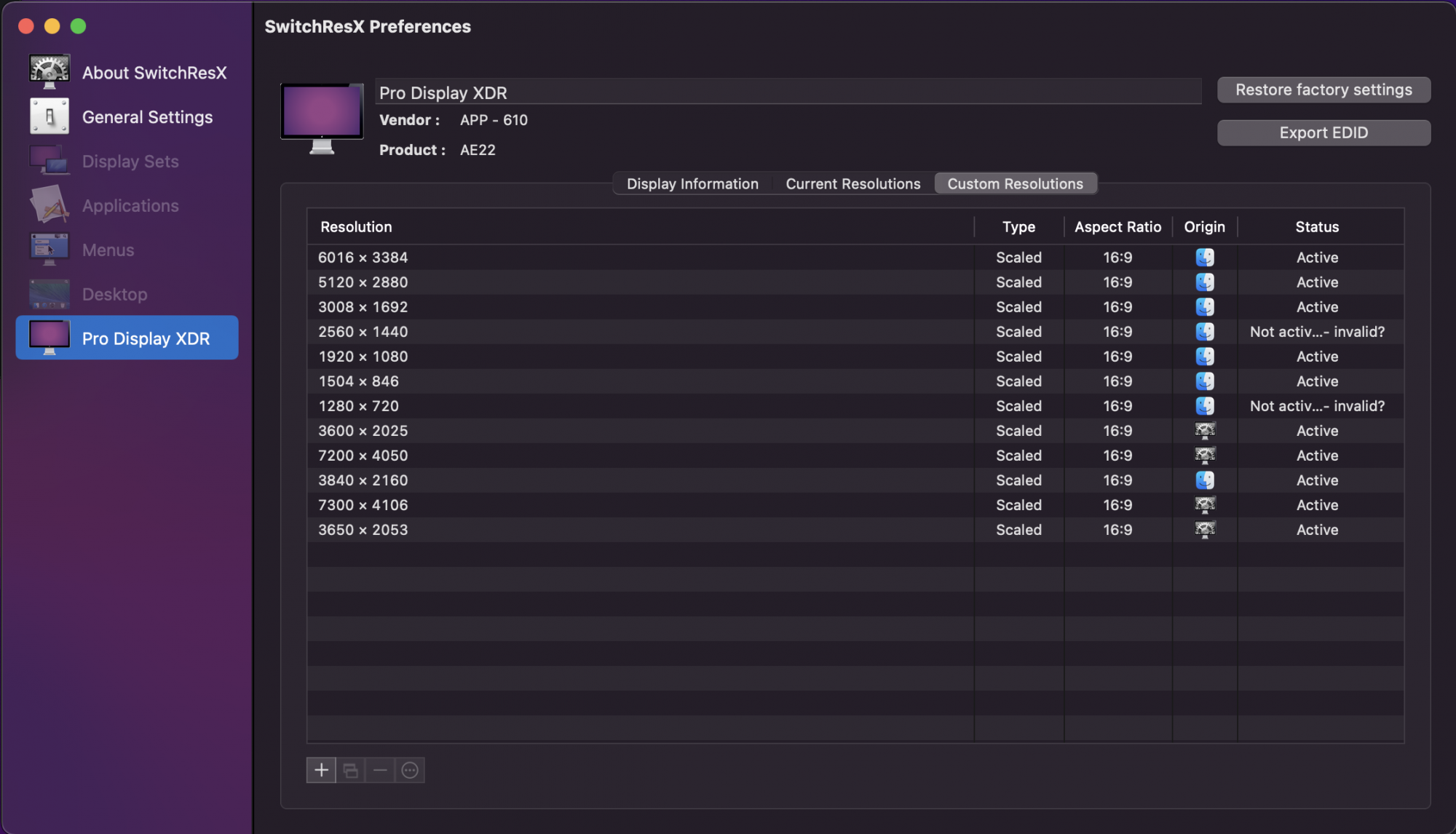Click Finder origin icon for 6016 × 3384
1456x834 pixels.
1205,258
